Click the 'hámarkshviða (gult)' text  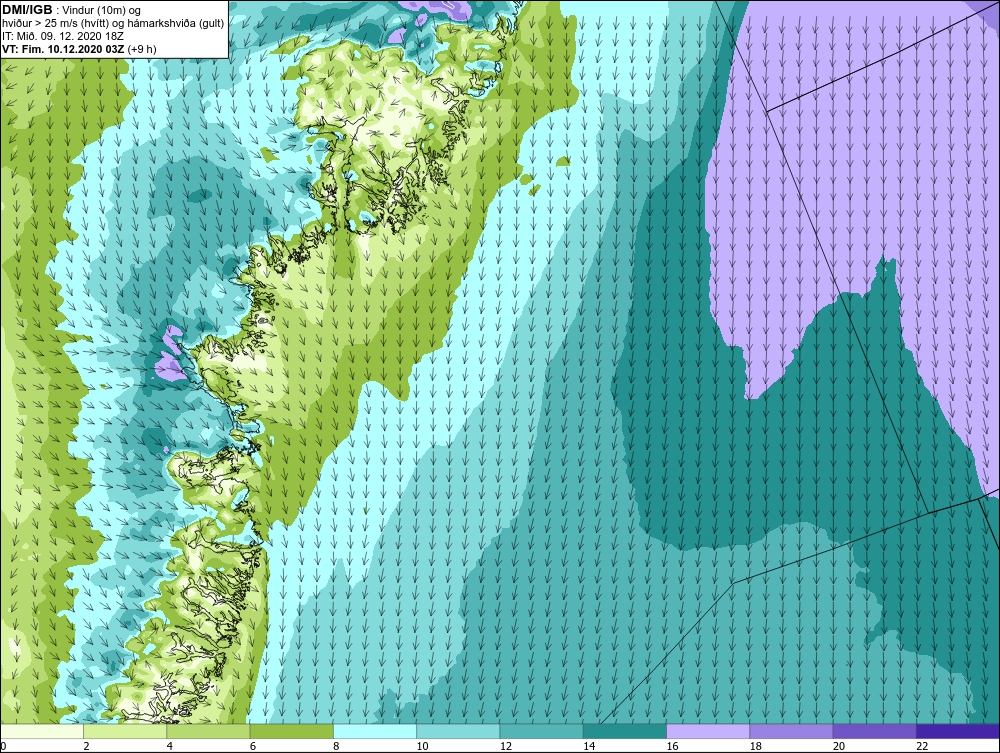[178, 24]
